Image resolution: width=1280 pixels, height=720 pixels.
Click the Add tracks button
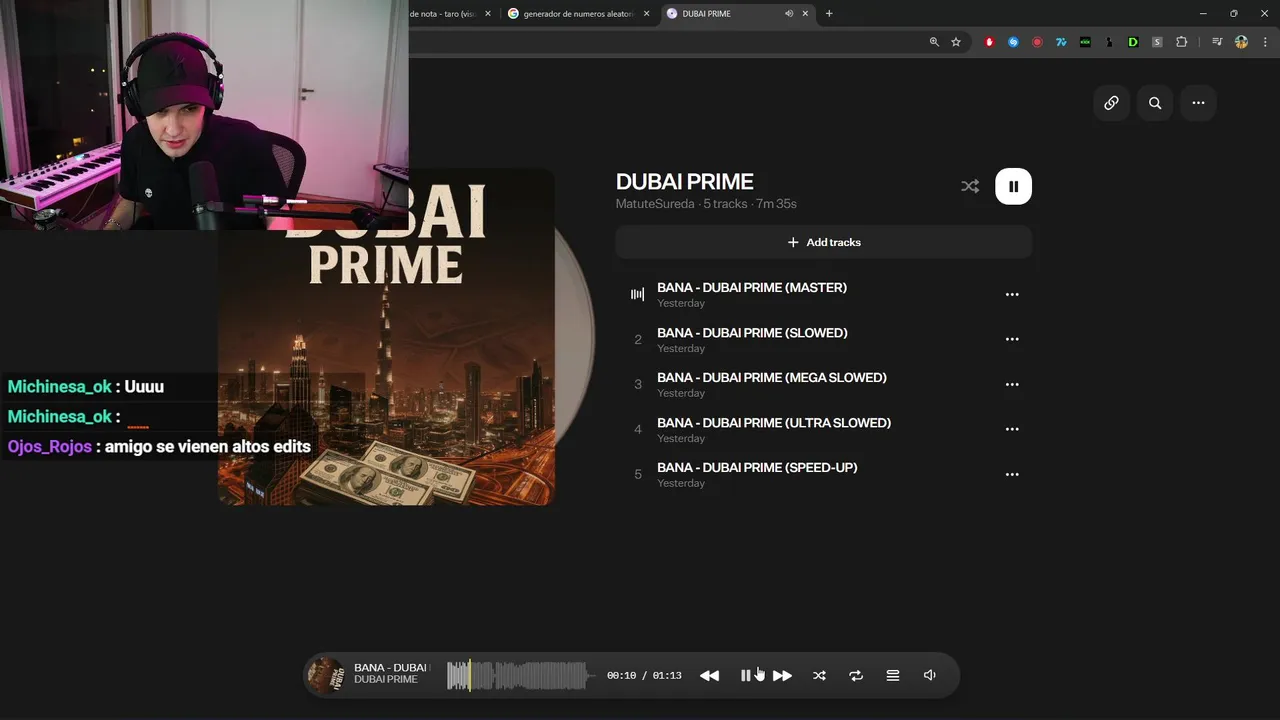[823, 242]
